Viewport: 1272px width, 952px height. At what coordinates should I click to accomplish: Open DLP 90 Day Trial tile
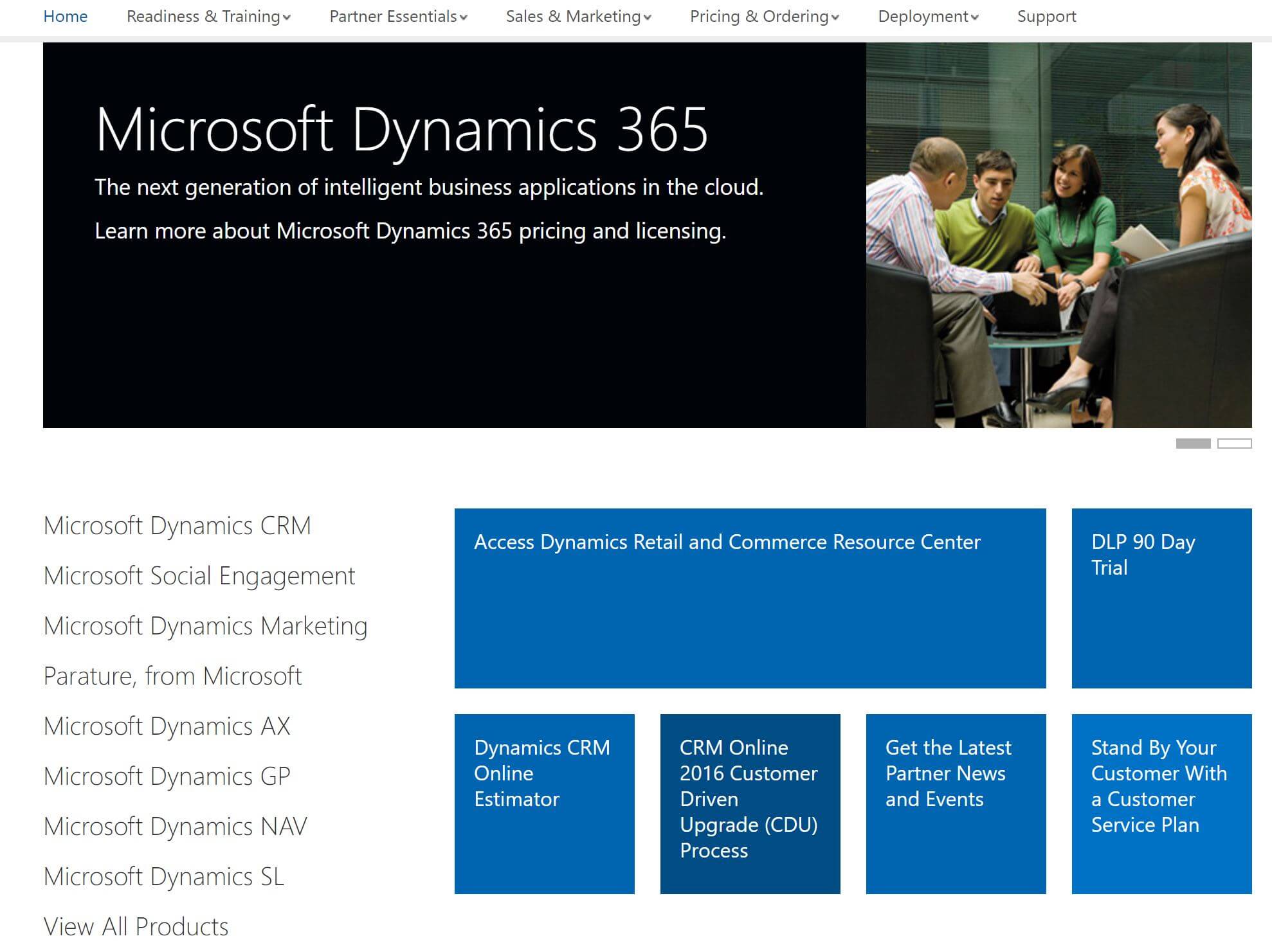[x=1161, y=598]
